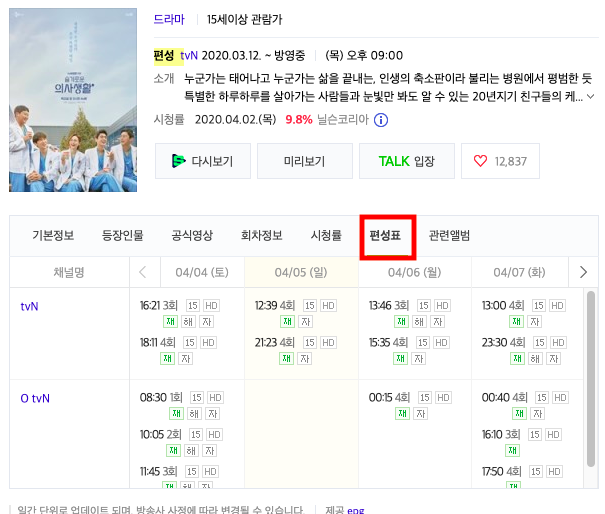This screenshot has width=605, height=514.
Task: Click the HD badge beside 16:21 3회
Action: 211,306
